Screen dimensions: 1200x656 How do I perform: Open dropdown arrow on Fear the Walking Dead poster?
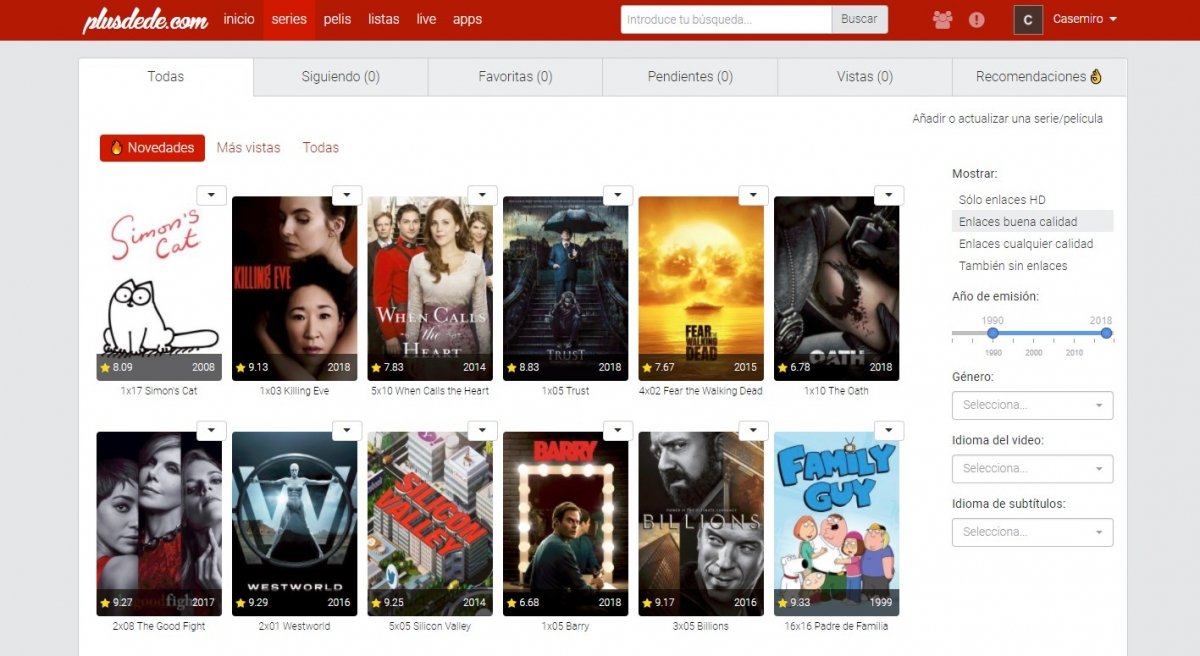(x=753, y=195)
